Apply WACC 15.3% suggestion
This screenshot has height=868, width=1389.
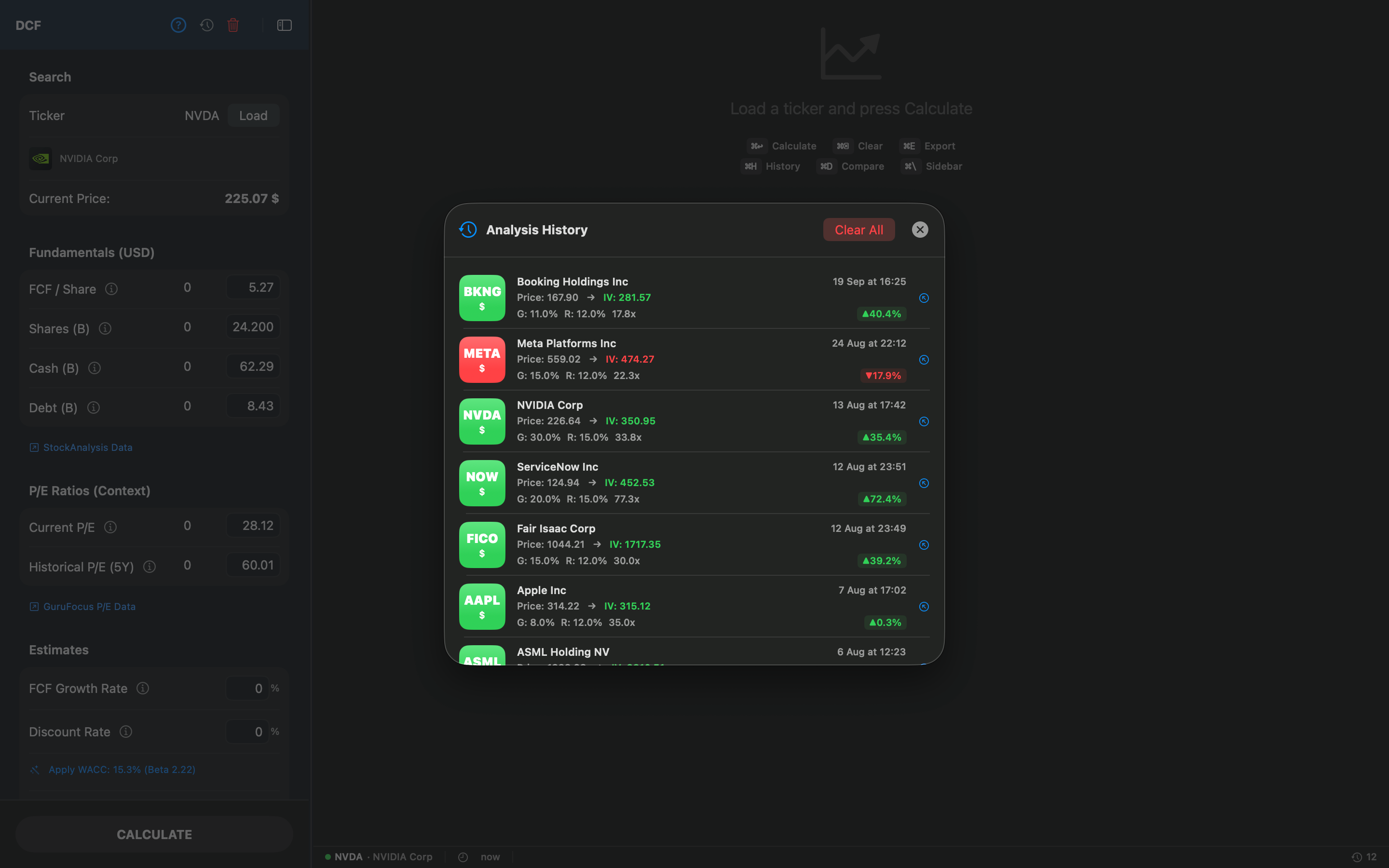tap(113, 769)
